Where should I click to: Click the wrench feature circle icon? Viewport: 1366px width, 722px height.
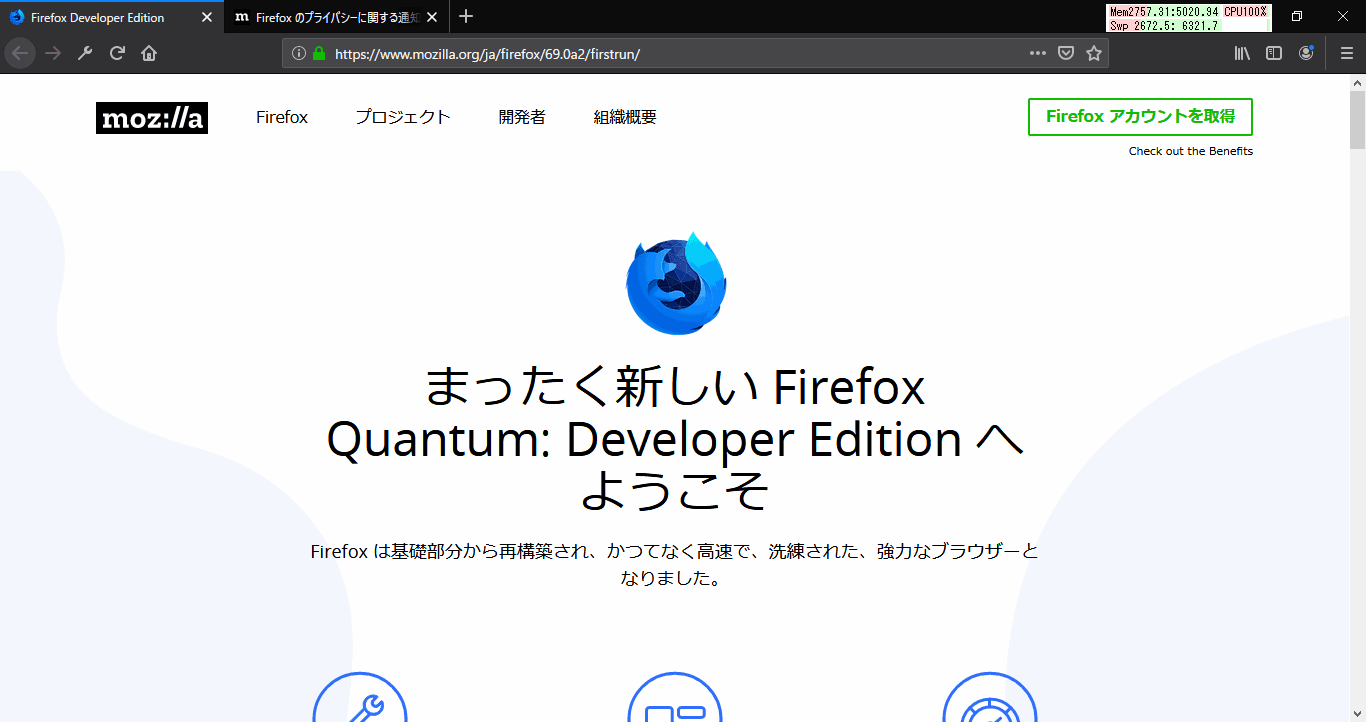360,697
